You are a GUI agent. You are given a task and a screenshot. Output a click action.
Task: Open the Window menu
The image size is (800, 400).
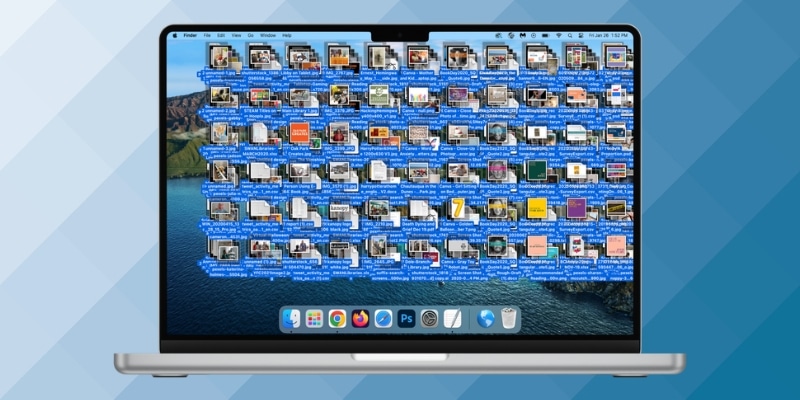(x=268, y=36)
